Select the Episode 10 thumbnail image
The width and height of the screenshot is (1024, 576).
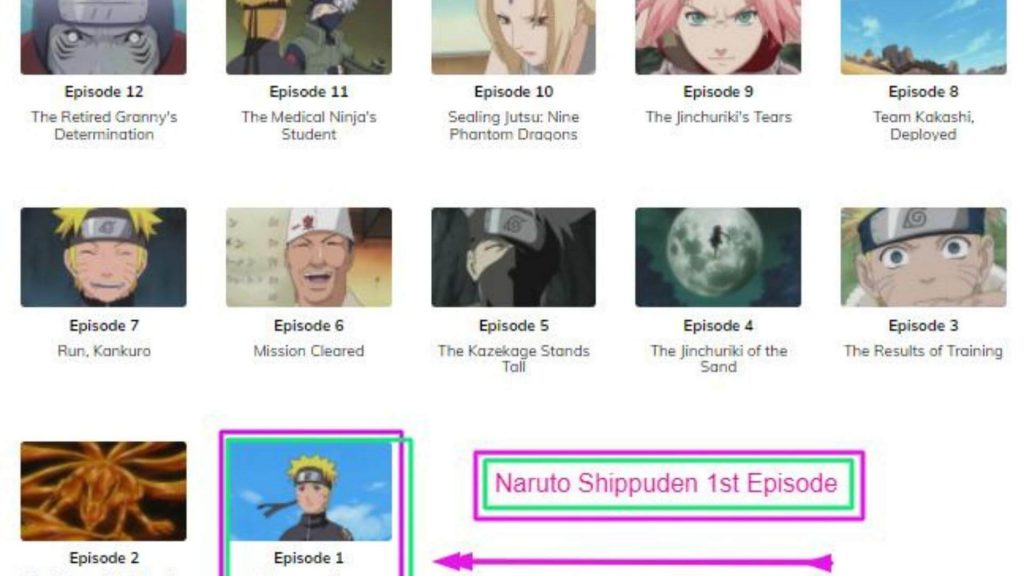(513, 37)
